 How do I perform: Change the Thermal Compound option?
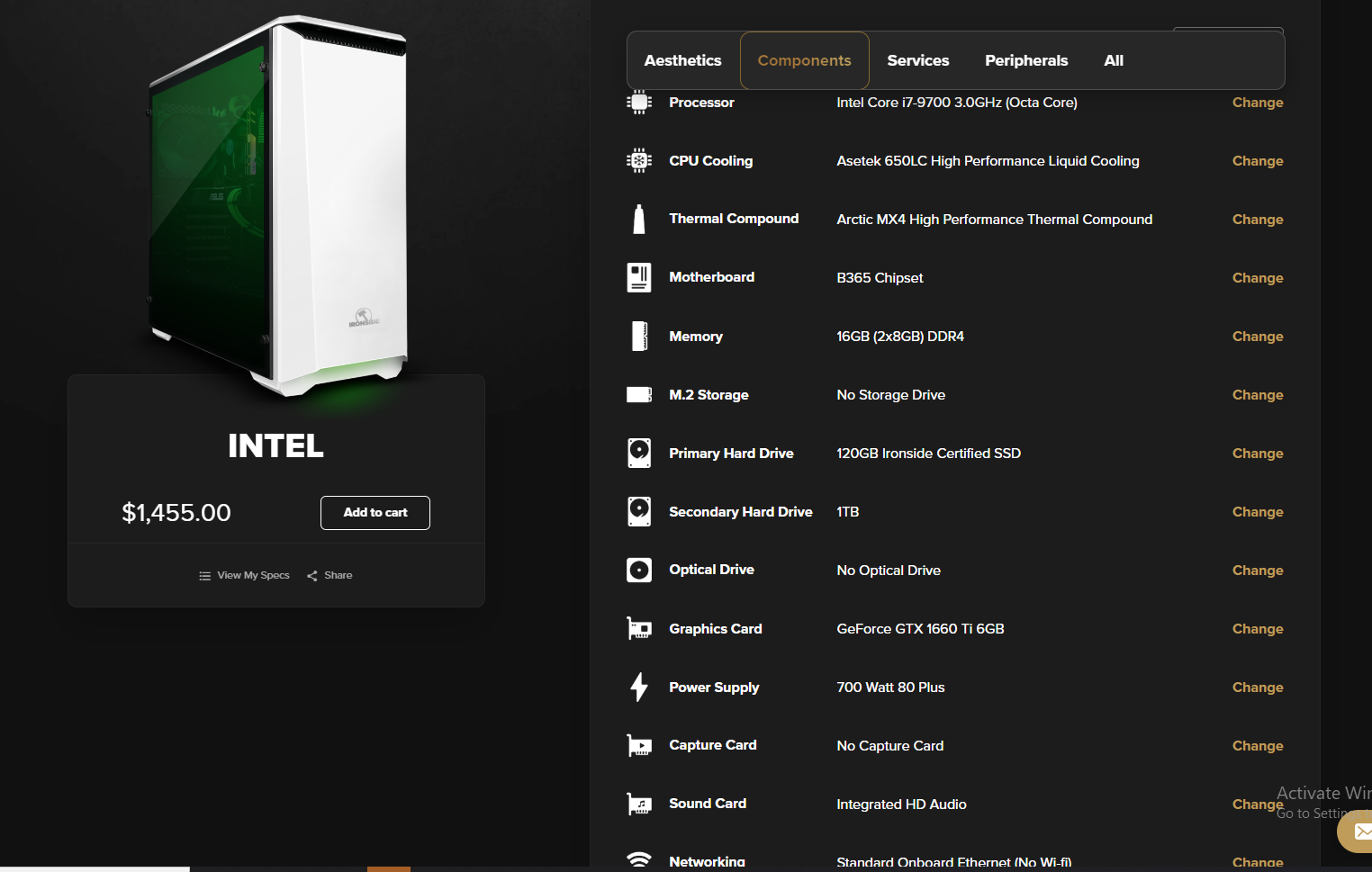(x=1258, y=220)
